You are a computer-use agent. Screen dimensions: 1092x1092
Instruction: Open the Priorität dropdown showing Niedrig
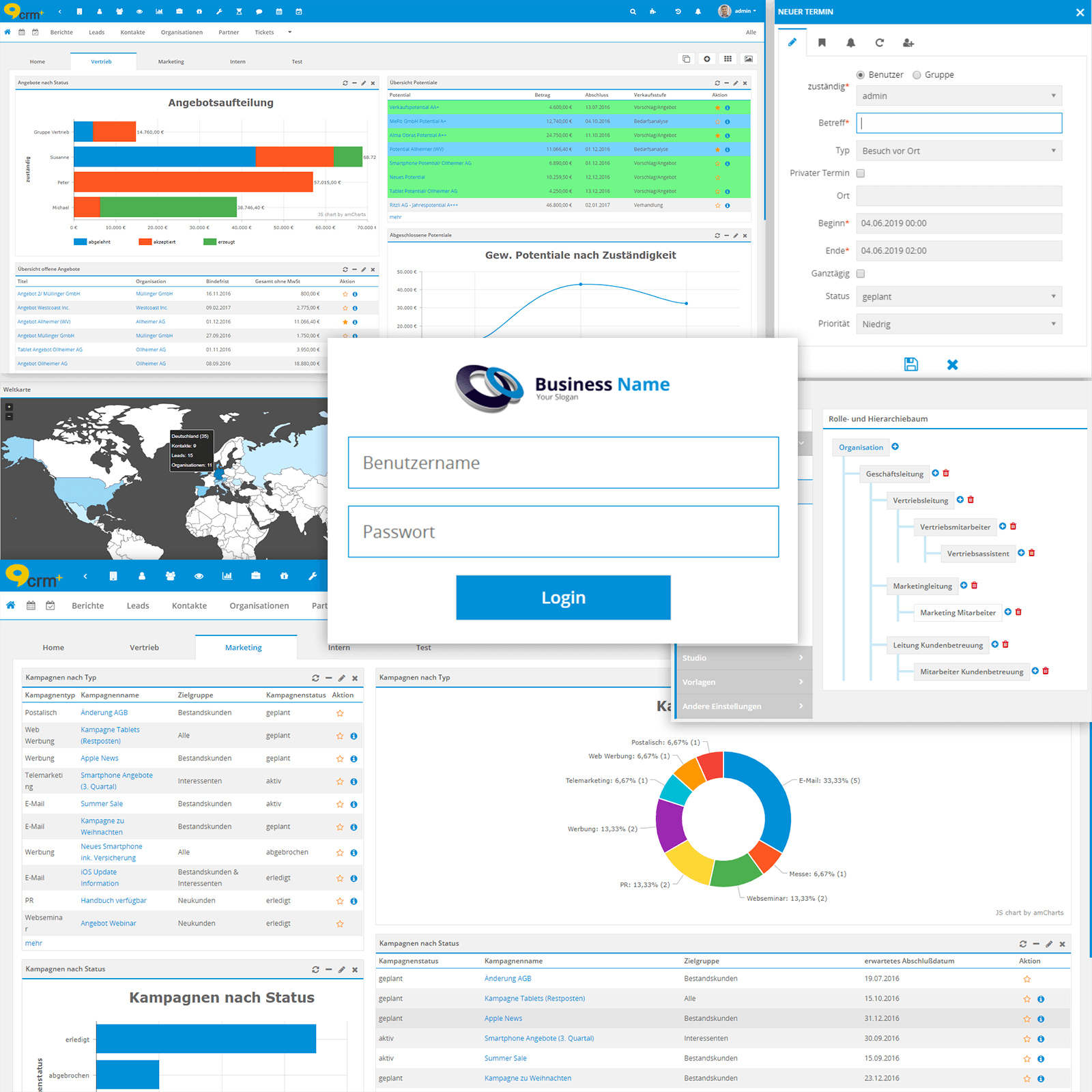pos(959,324)
